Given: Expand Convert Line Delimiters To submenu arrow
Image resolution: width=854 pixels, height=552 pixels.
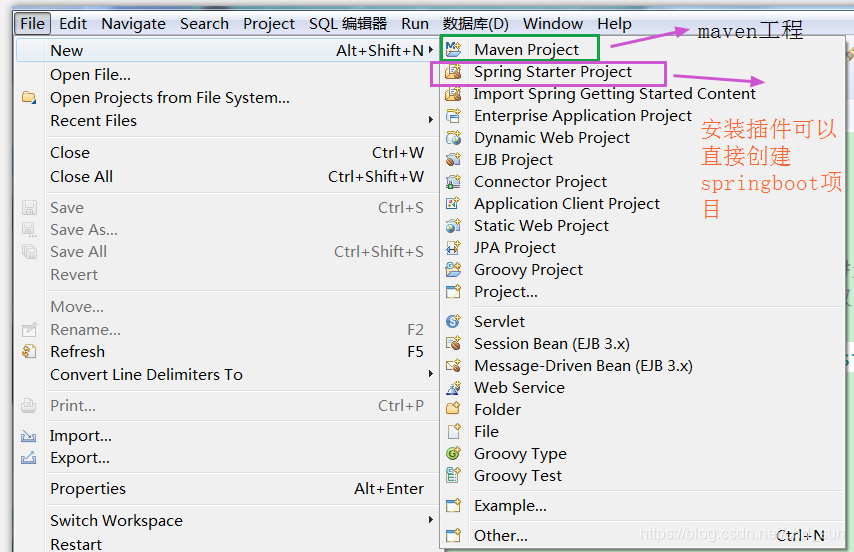Looking at the screenshot, I should tap(430, 374).
